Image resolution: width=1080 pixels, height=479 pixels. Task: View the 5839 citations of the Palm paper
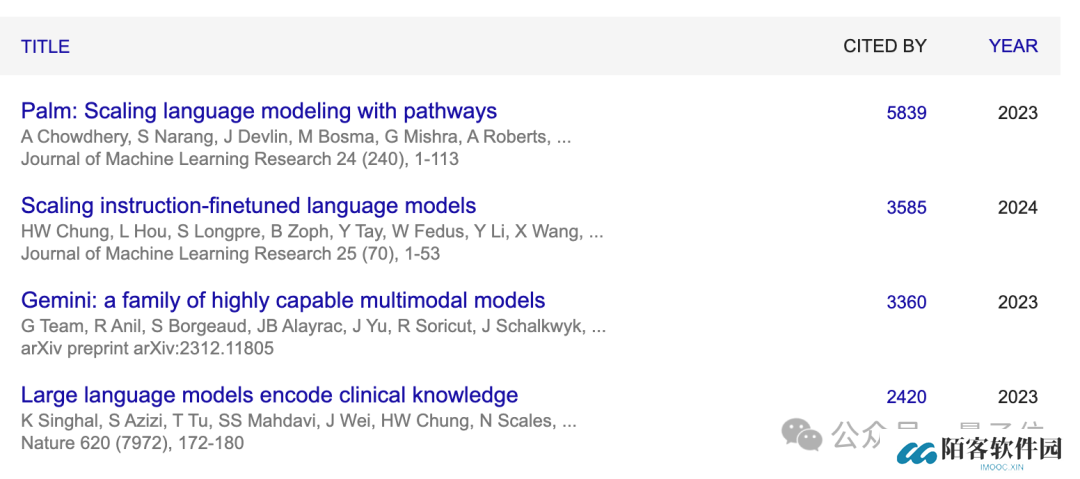tap(906, 113)
